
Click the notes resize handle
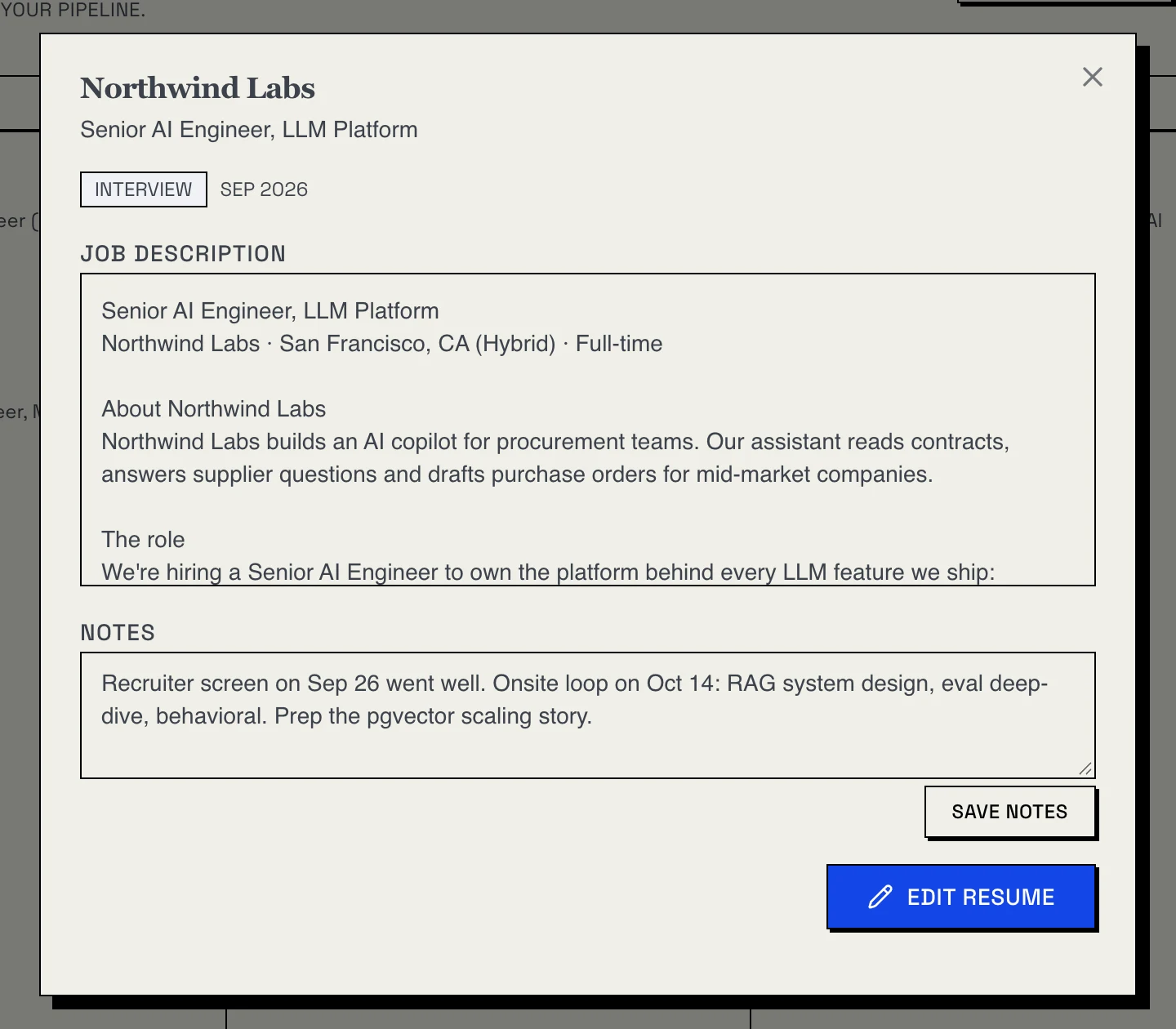coord(1085,768)
